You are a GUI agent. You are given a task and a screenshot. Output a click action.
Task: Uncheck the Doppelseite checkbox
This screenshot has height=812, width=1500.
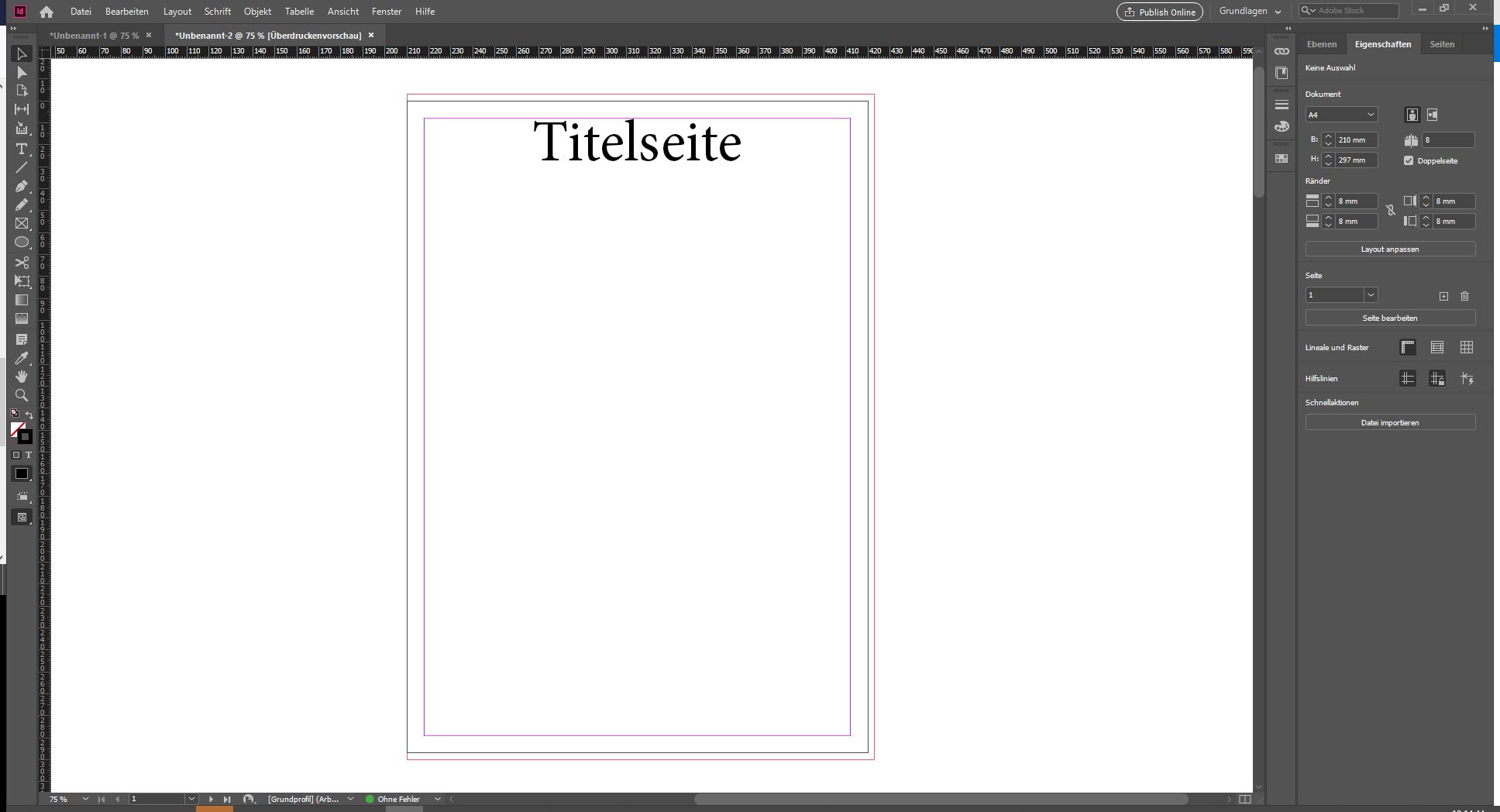[x=1409, y=160]
